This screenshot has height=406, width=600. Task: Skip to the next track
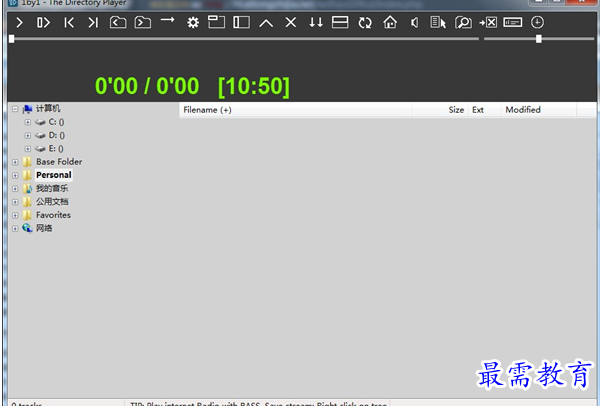[x=93, y=23]
